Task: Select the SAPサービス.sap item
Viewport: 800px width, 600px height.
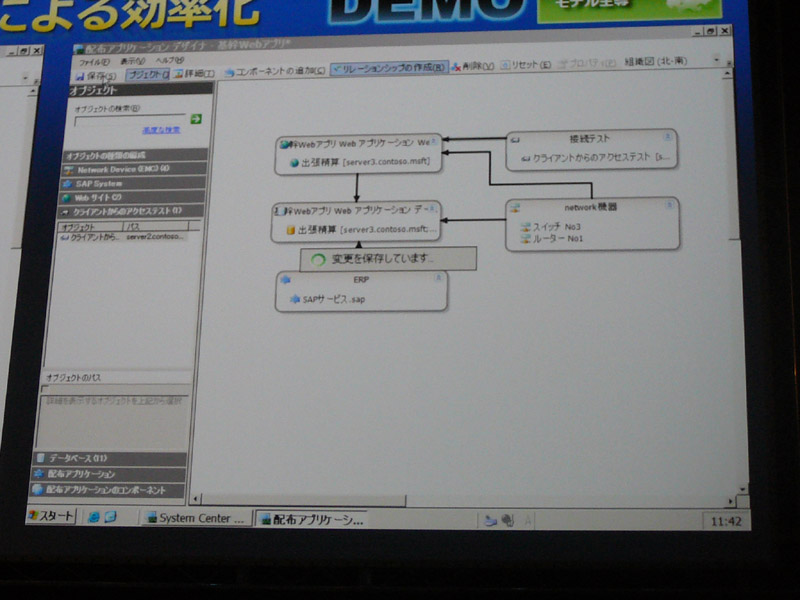Action: point(328,299)
